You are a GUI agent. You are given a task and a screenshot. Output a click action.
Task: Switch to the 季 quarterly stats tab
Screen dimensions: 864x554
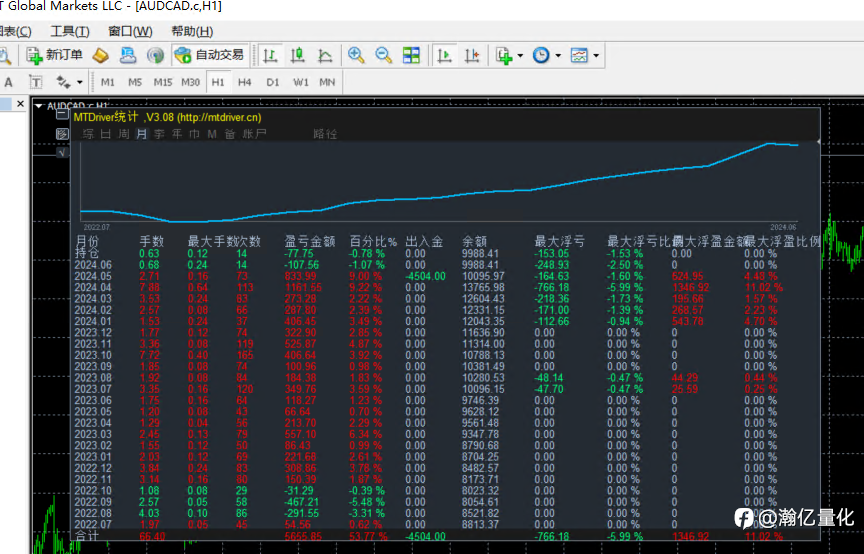coord(159,134)
